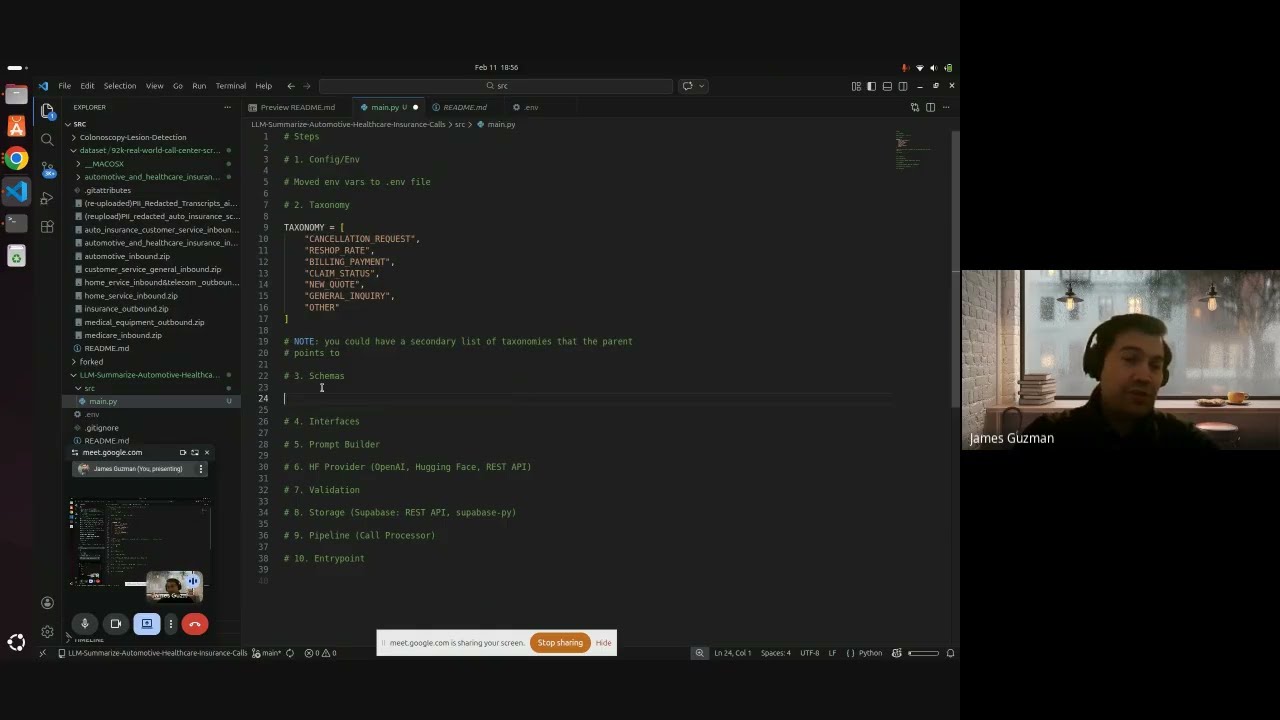
Task: Open the Explorer view in activity bar
Action: pyautogui.click(x=47, y=110)
